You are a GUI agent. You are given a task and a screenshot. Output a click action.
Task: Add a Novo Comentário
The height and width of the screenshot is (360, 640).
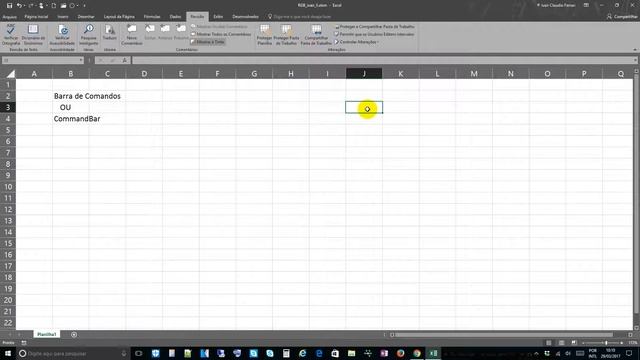click(x=132, y=34)
